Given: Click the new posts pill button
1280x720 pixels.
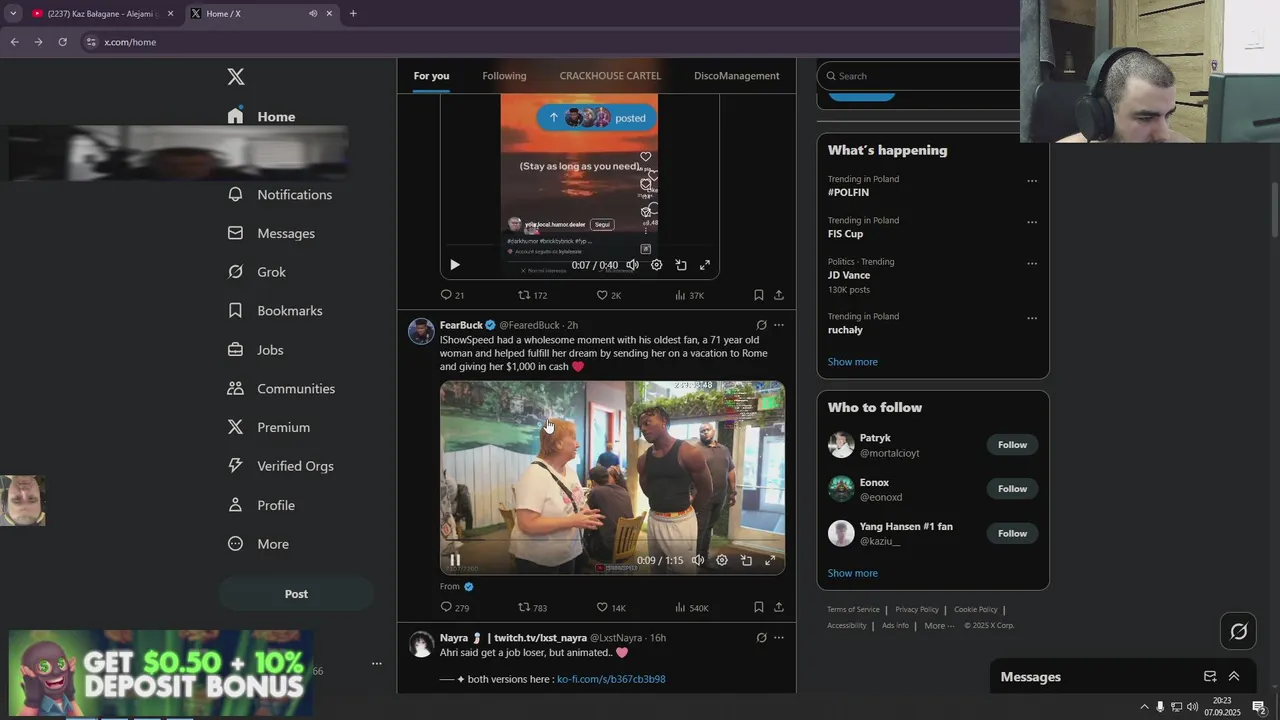Looking at the screenshot, I should pos(597,118).
